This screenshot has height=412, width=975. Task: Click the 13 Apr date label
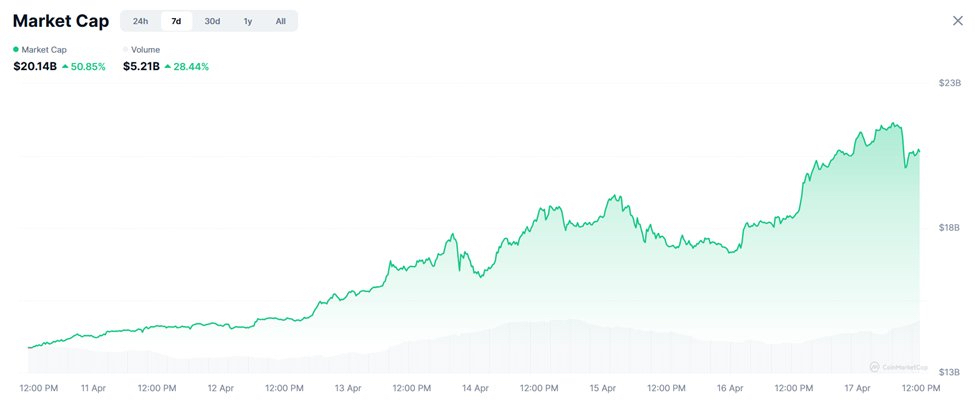pyautogui.click(x=348, y=387)
